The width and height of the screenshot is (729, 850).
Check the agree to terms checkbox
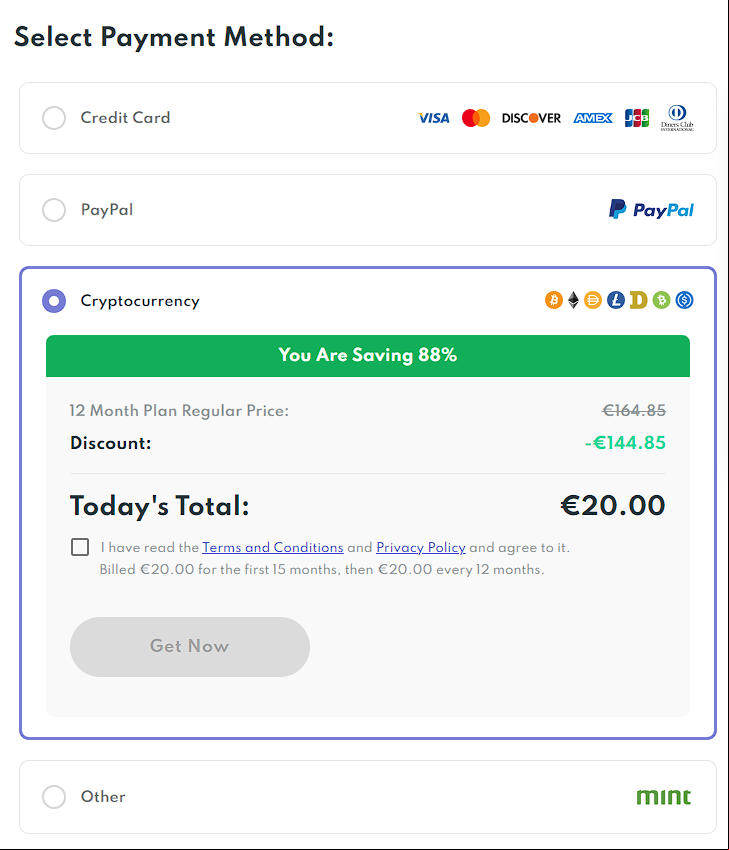tap(80, 547)
